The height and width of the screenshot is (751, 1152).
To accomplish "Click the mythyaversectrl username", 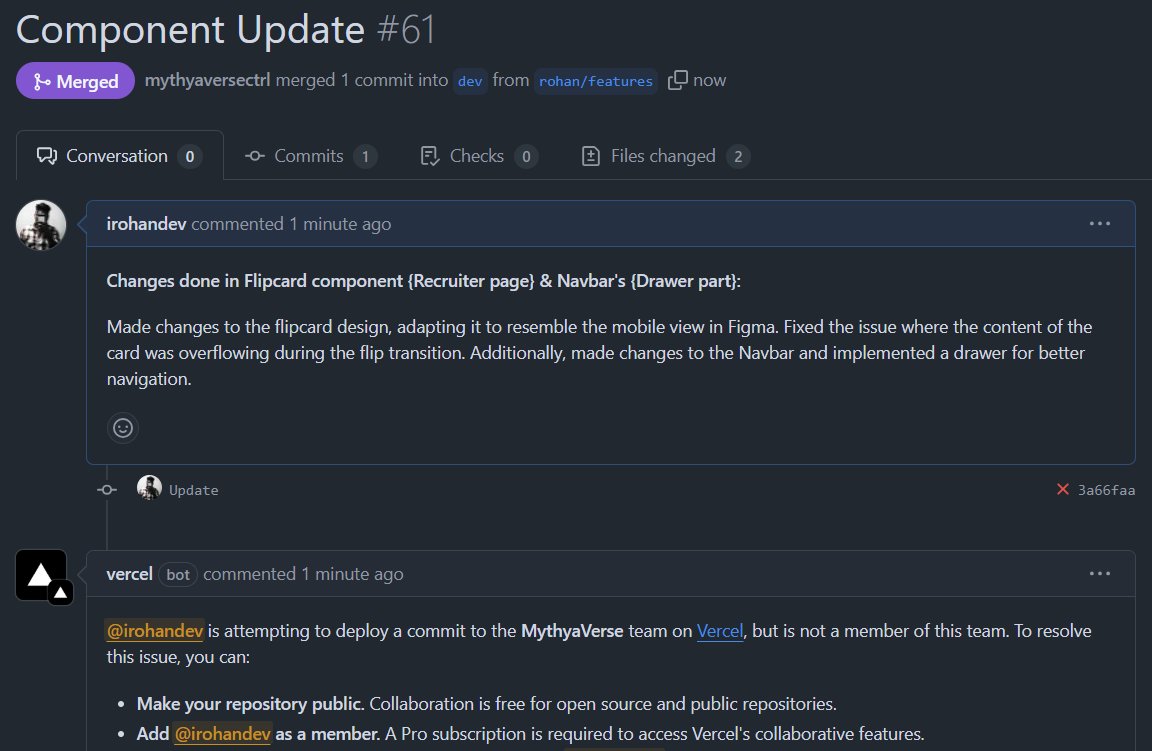I will pyautogui.click(x=207, y=80).
